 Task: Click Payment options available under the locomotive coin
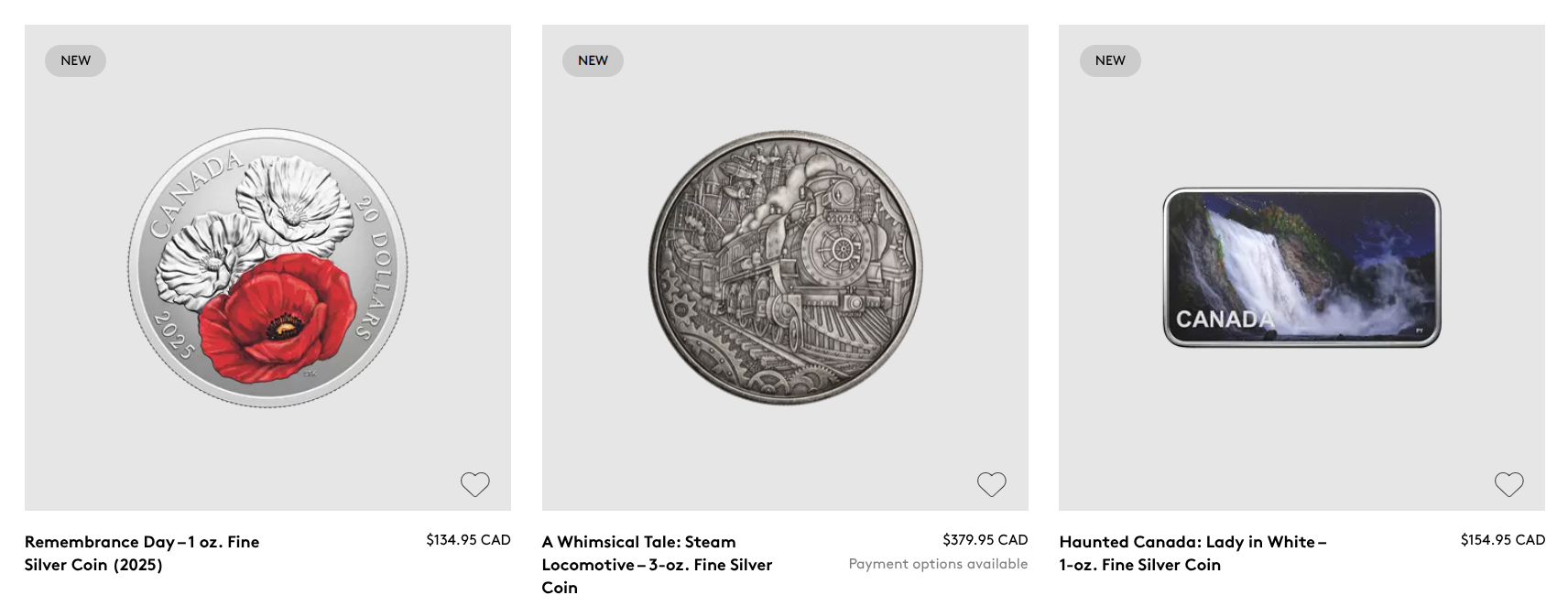click(x=937, y=565)
